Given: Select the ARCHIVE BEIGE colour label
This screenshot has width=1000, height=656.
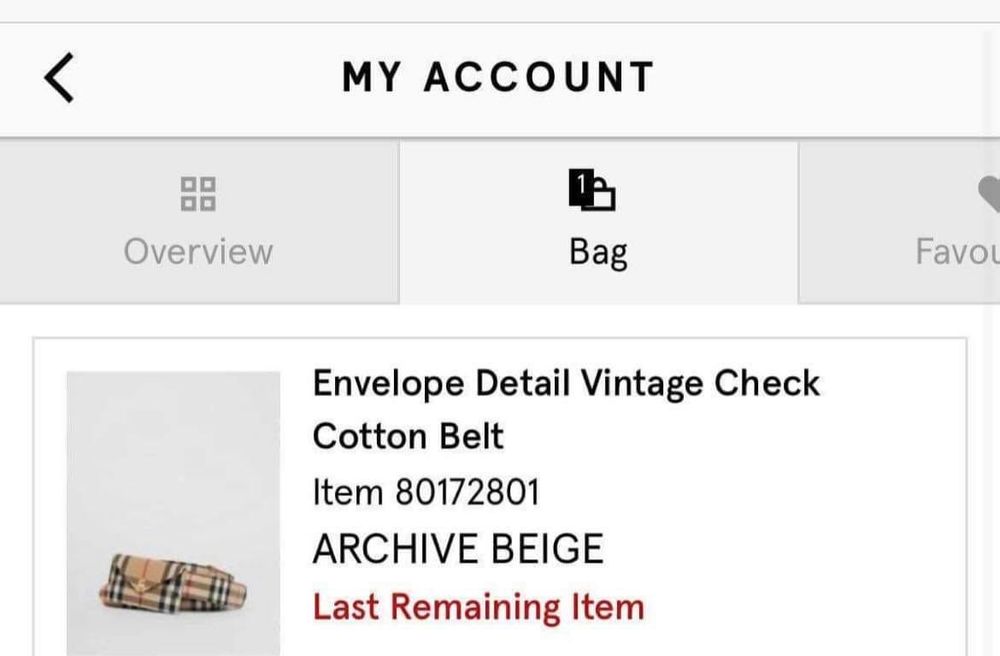Looking at the screenshot, I should tap(458, 549).
